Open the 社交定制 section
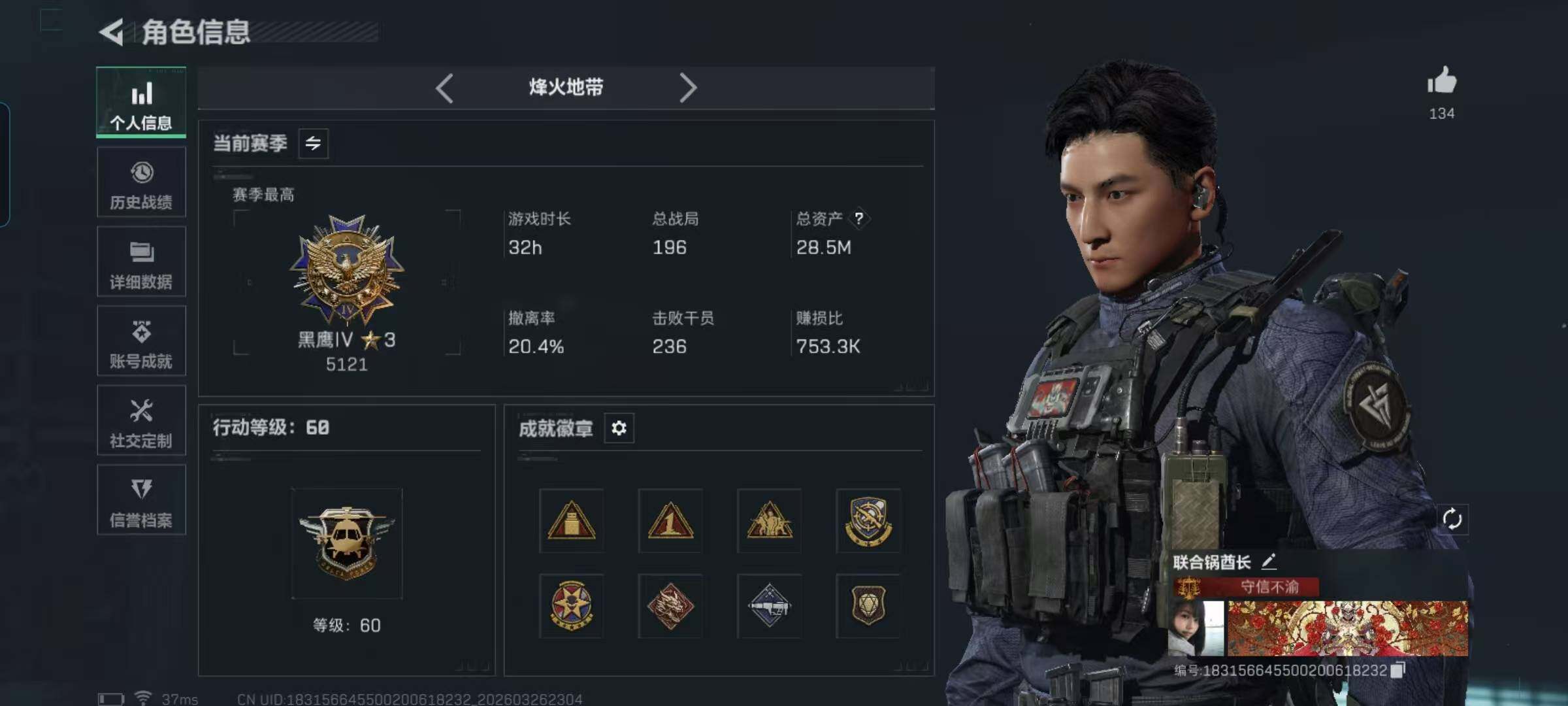1568x706 pixels. [141, 420]
